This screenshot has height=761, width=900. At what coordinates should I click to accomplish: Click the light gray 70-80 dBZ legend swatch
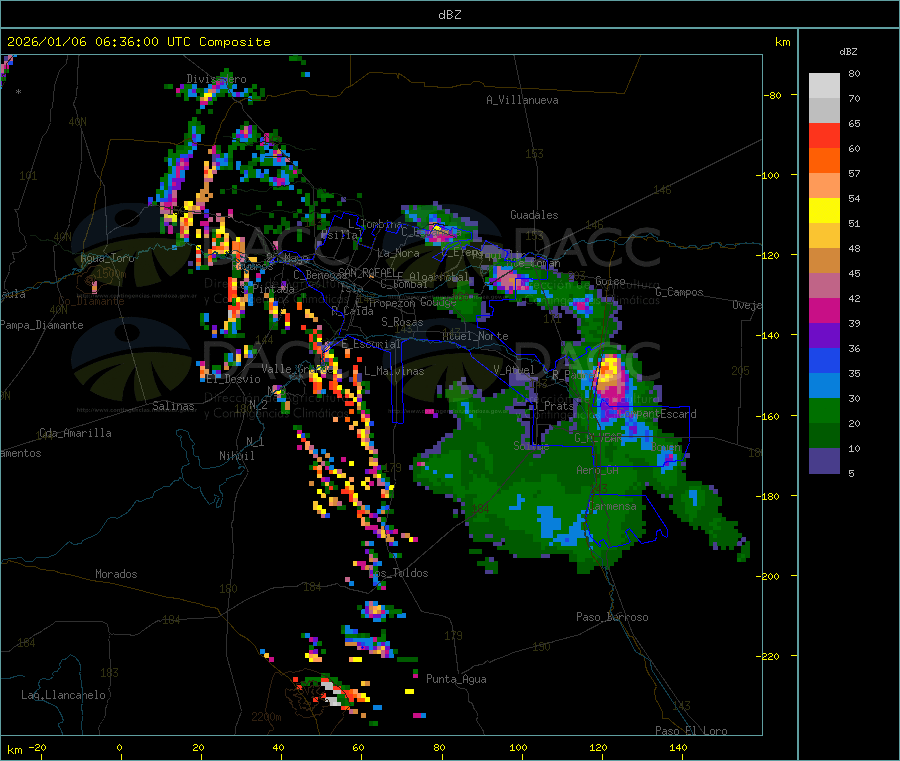tap(824, 86)
